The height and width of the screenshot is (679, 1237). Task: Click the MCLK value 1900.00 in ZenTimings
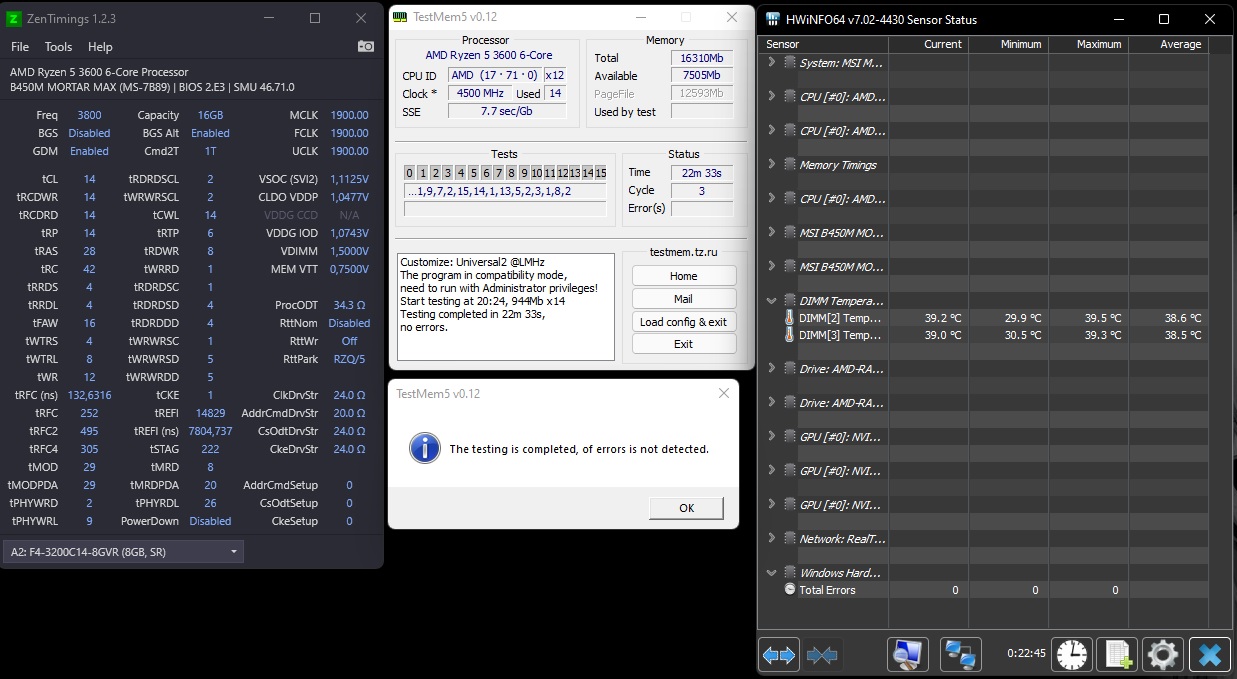[350, 115]
